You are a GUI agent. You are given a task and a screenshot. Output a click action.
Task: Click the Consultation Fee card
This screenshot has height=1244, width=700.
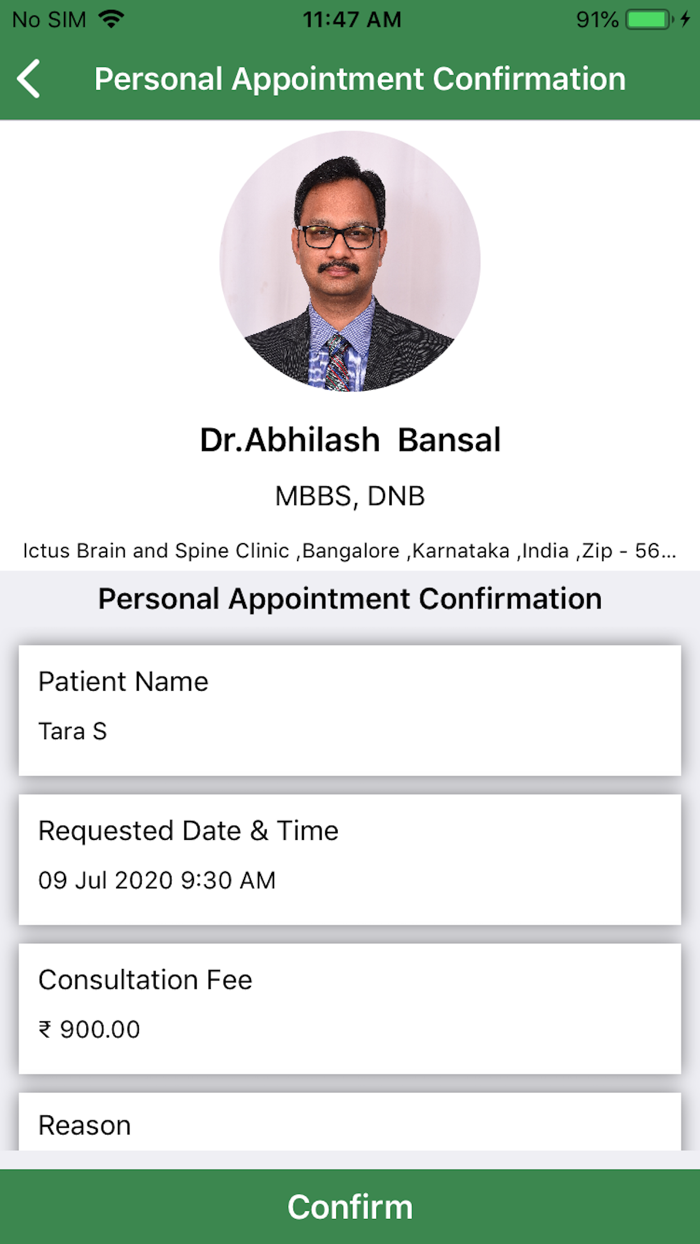350,1008
